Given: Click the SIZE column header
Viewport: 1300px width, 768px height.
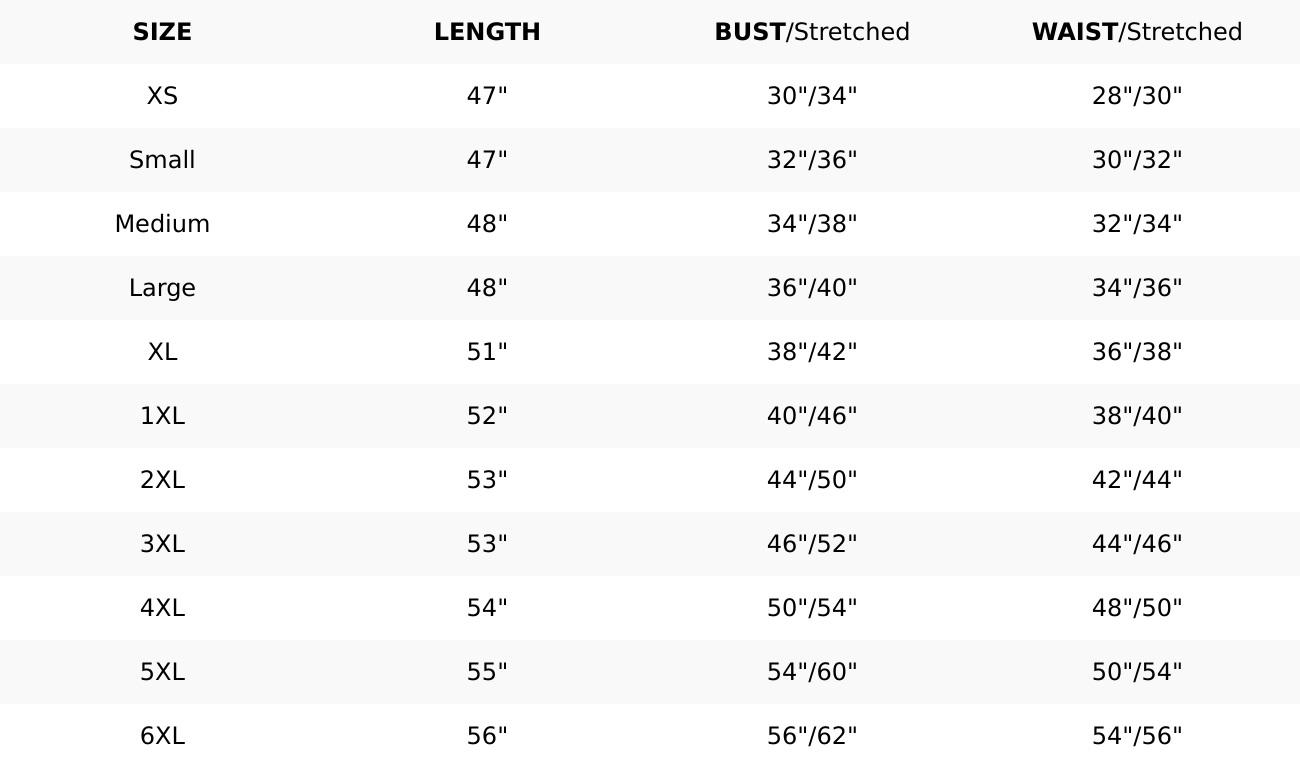Looking at the screenshot, I should 162,32.
